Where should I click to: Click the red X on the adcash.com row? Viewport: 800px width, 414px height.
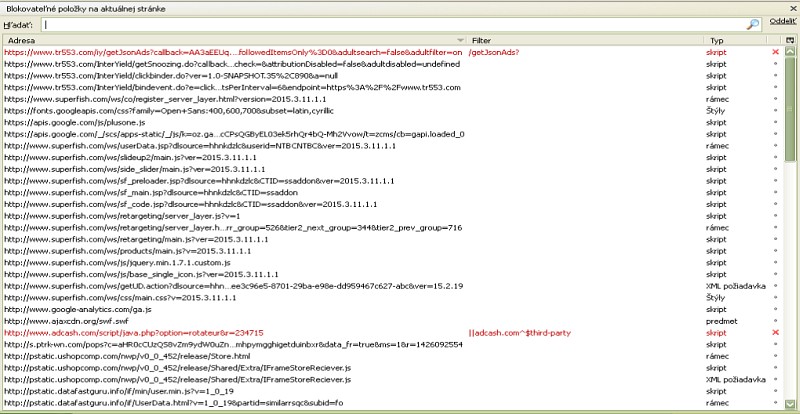pos(775,332)
